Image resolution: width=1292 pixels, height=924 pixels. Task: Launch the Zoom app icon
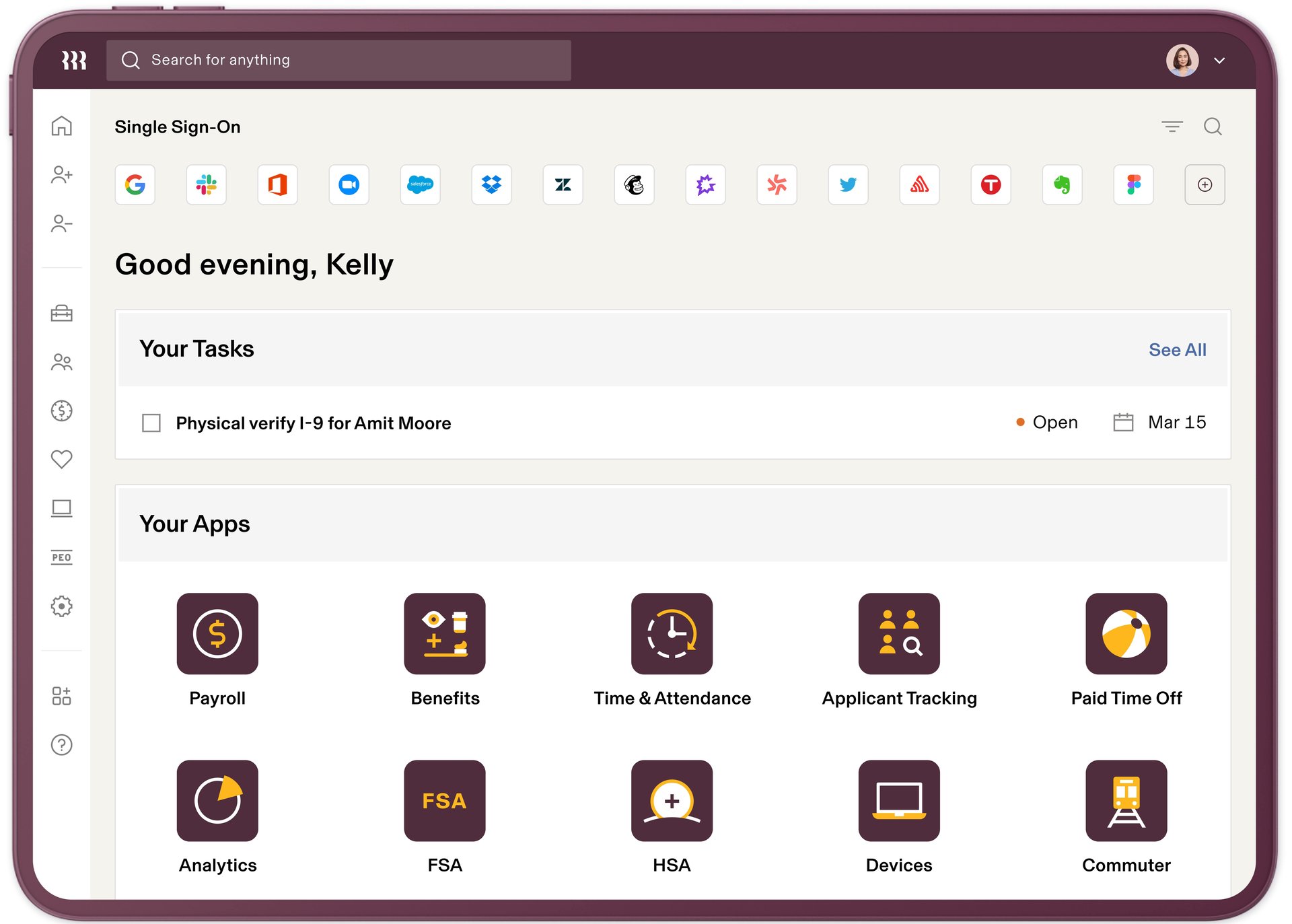pos(349,184)
